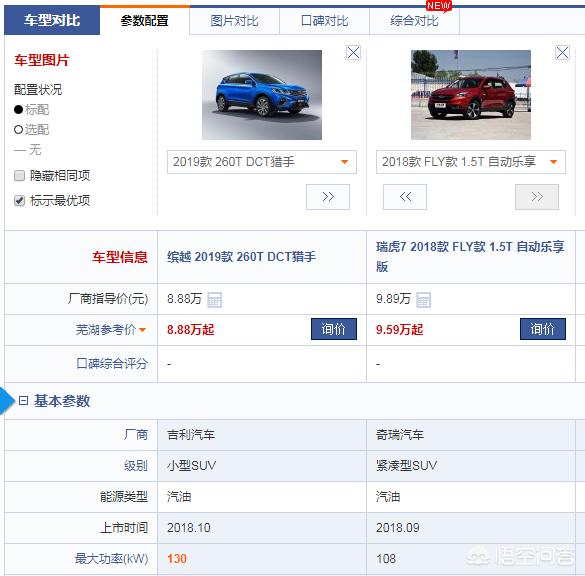Click the 厂商指导价(元) row label
This screenshot has height=576, width=585.
pos(108,299)
